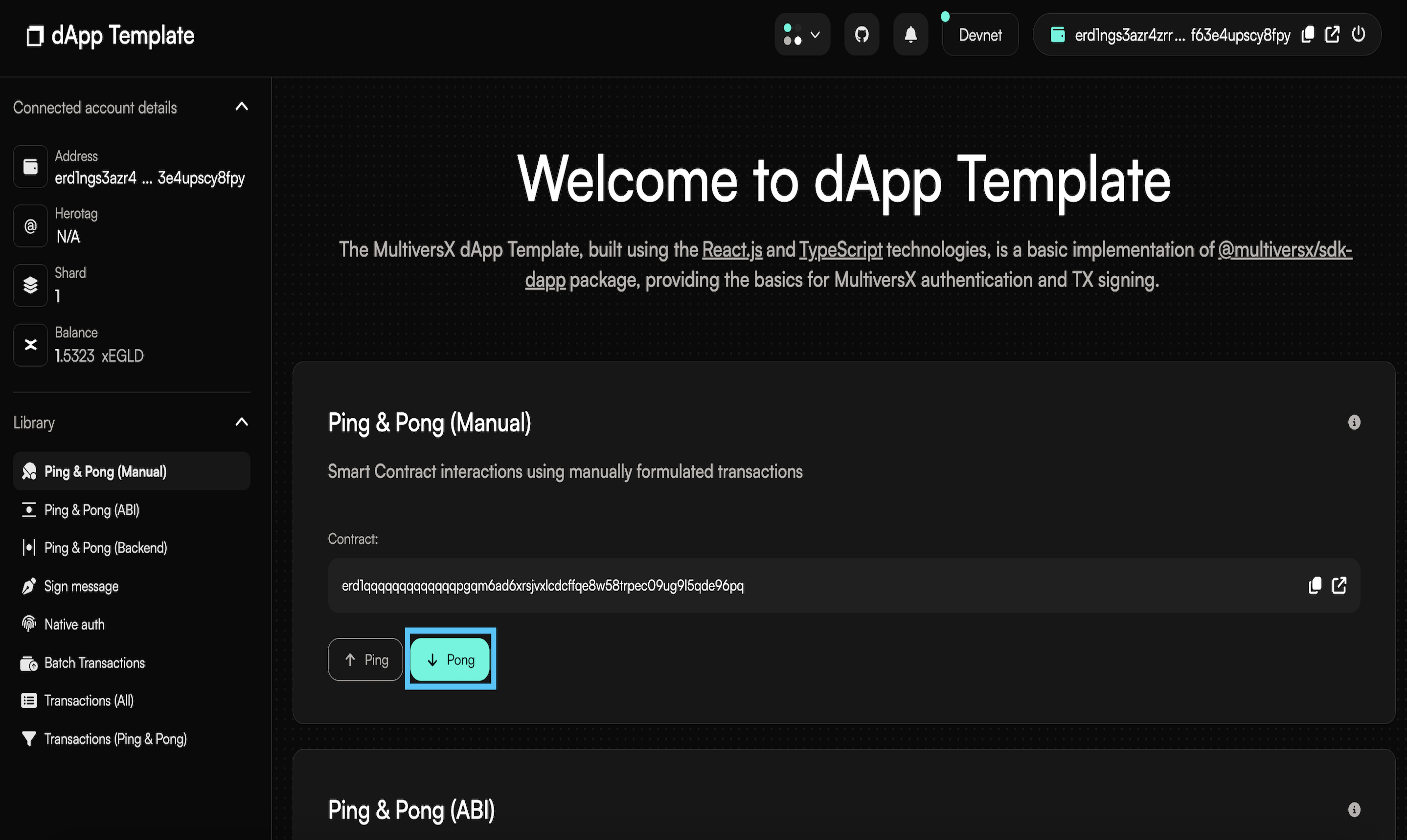The height and width of the screenshot is (840, 1407).
Task: Open Transactions (Ping & Pong) sidebar item
Action: coord(115,739)
